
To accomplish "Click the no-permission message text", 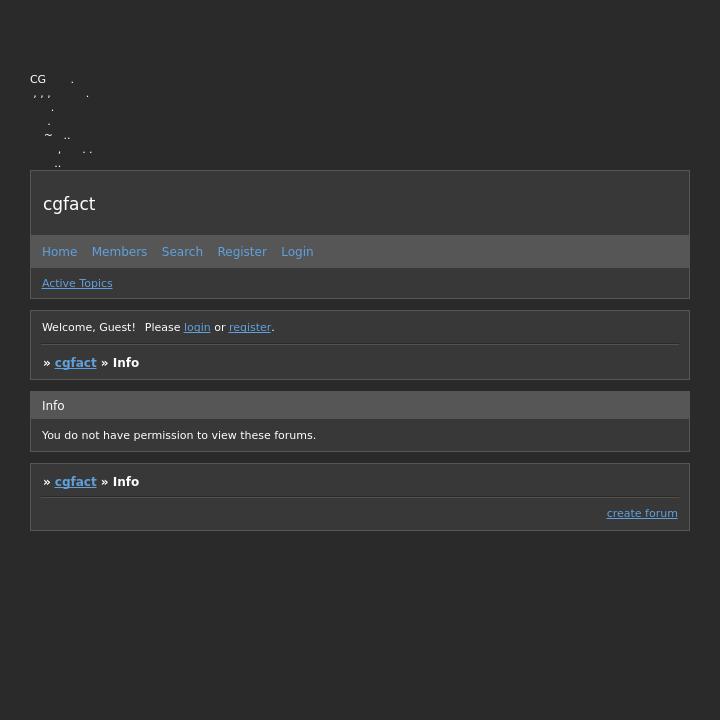I will 179,436.
